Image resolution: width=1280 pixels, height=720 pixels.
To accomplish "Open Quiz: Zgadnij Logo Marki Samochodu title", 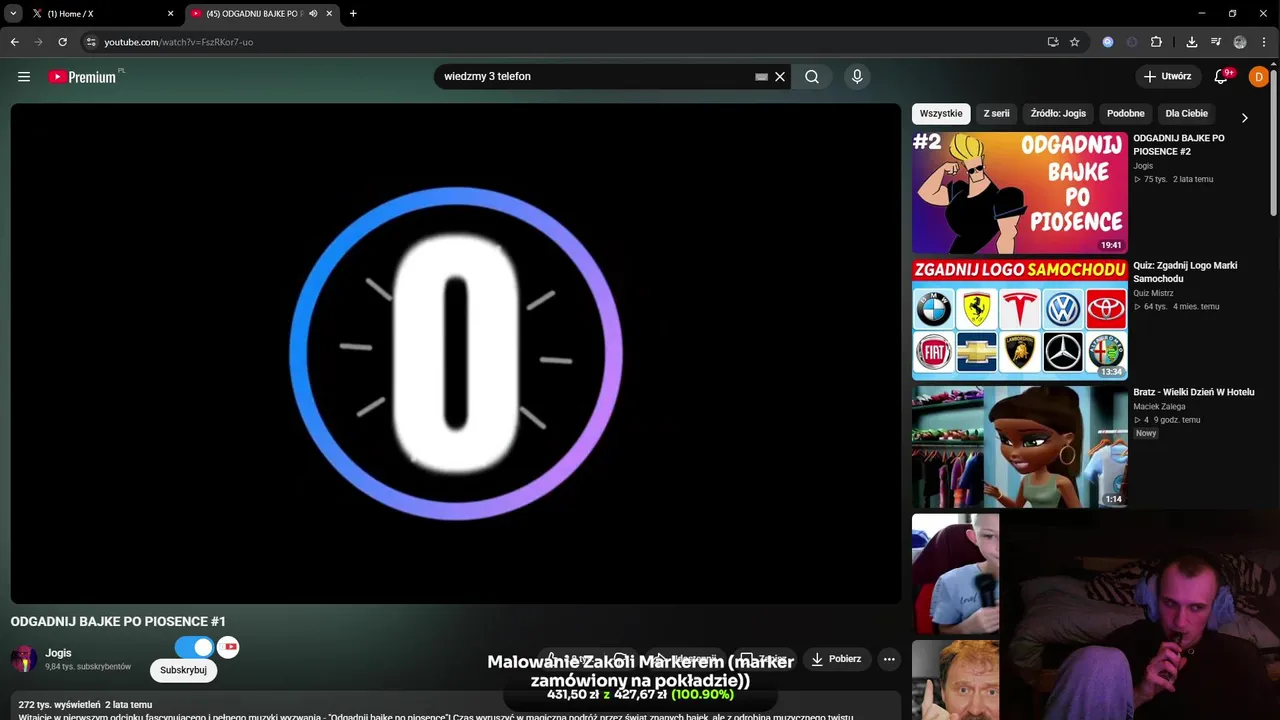I will (x=1185, y=272).
